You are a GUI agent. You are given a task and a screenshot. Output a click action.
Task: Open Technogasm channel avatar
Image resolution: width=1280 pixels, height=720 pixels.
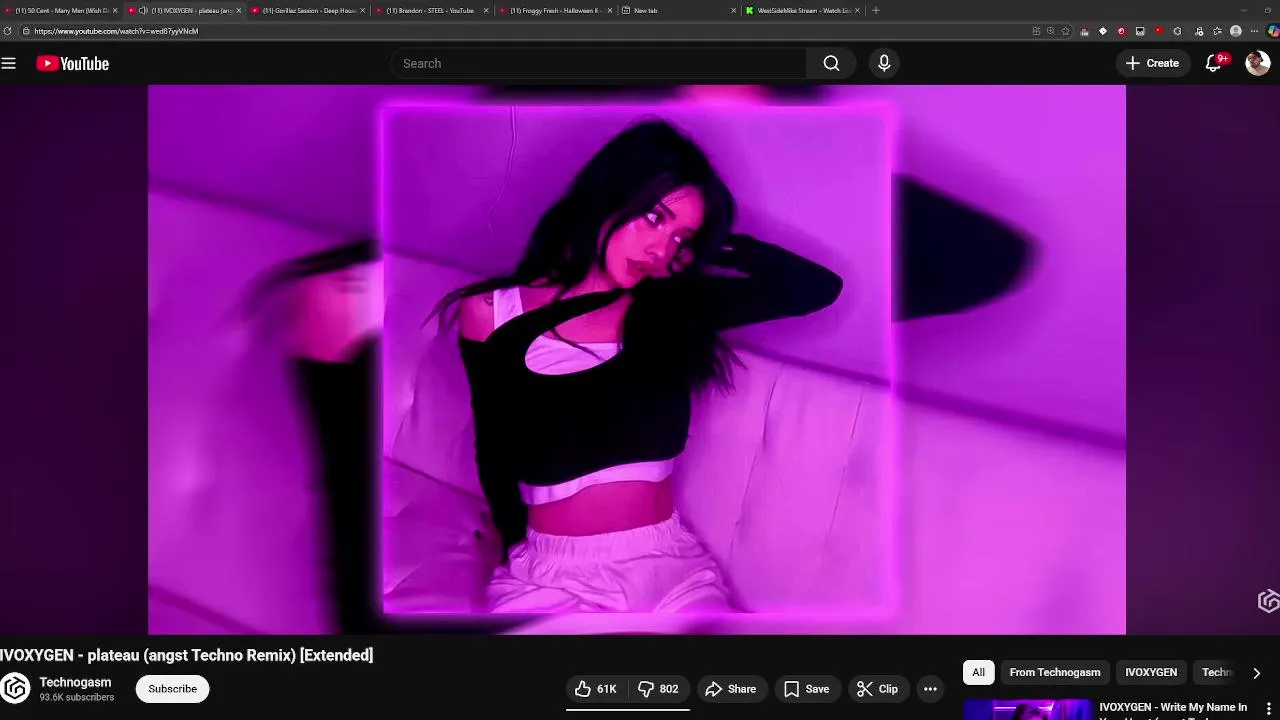pos(15,688)
